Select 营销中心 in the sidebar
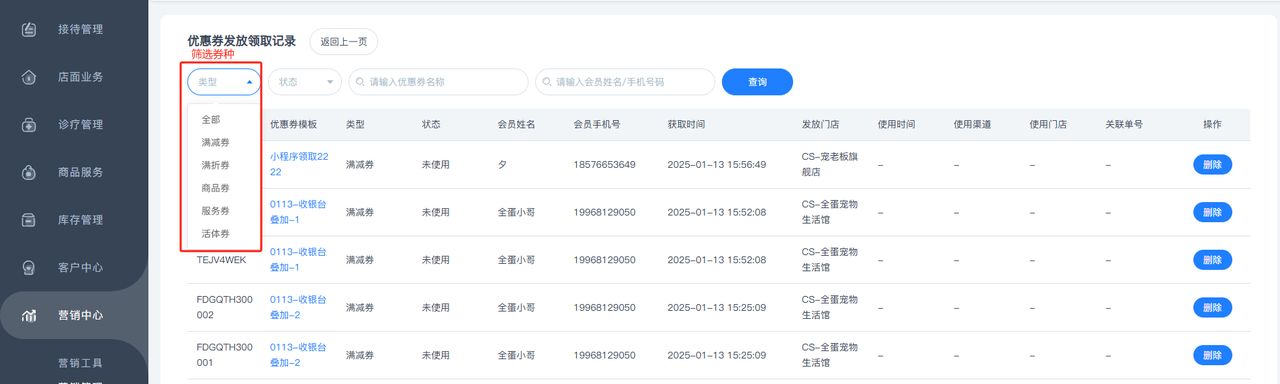Screen dimensions: 1280x384 pyautogui.click(x=80, y=315)
